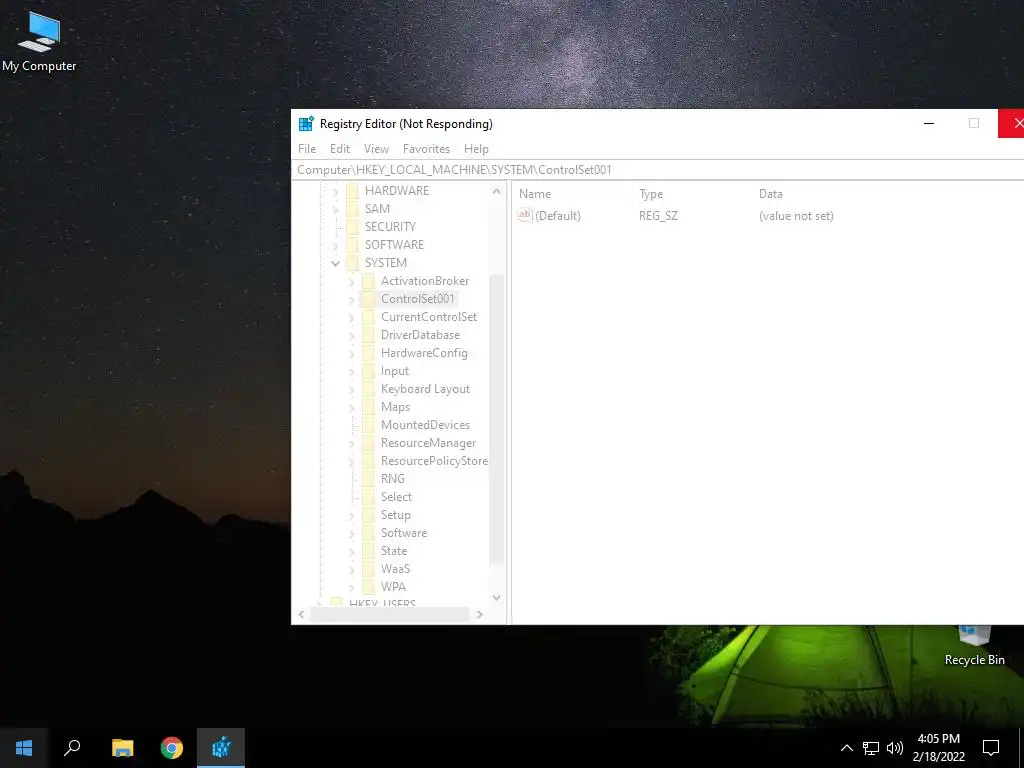Select the Keyboard Layout key
Screen dimensions: 1024x768
tap(425, 389)
